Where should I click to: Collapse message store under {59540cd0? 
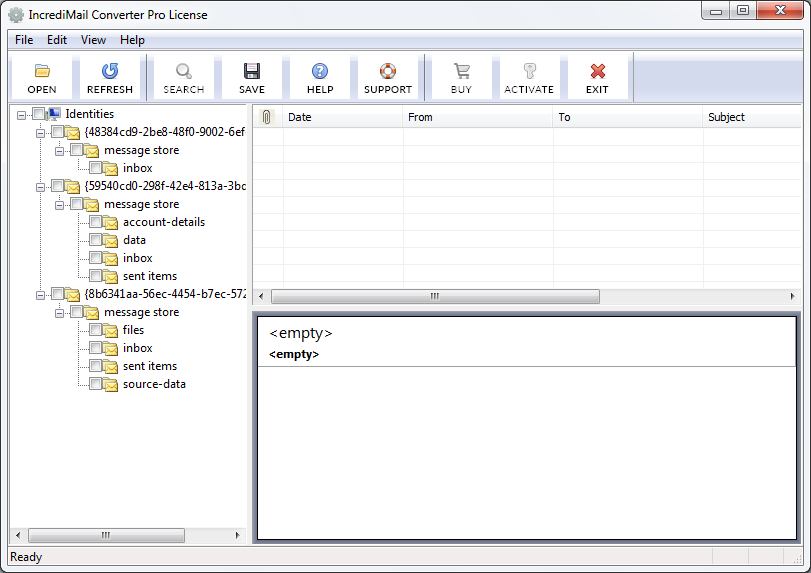(x=59, y=205)
